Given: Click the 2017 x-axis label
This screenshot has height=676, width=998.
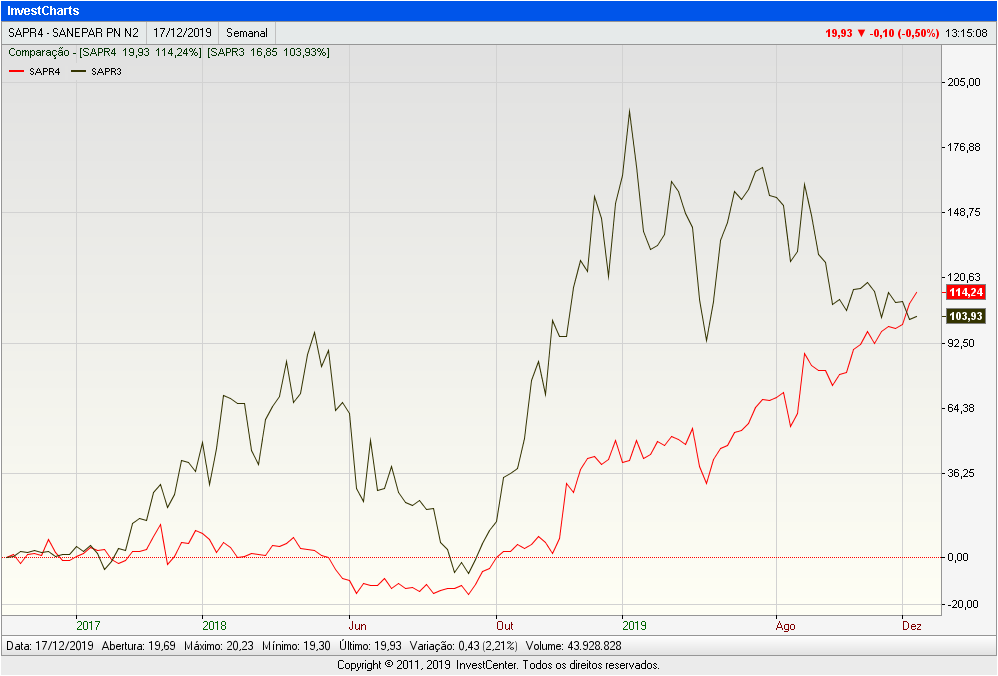Looking at the screenshot, I should (88, 626).
